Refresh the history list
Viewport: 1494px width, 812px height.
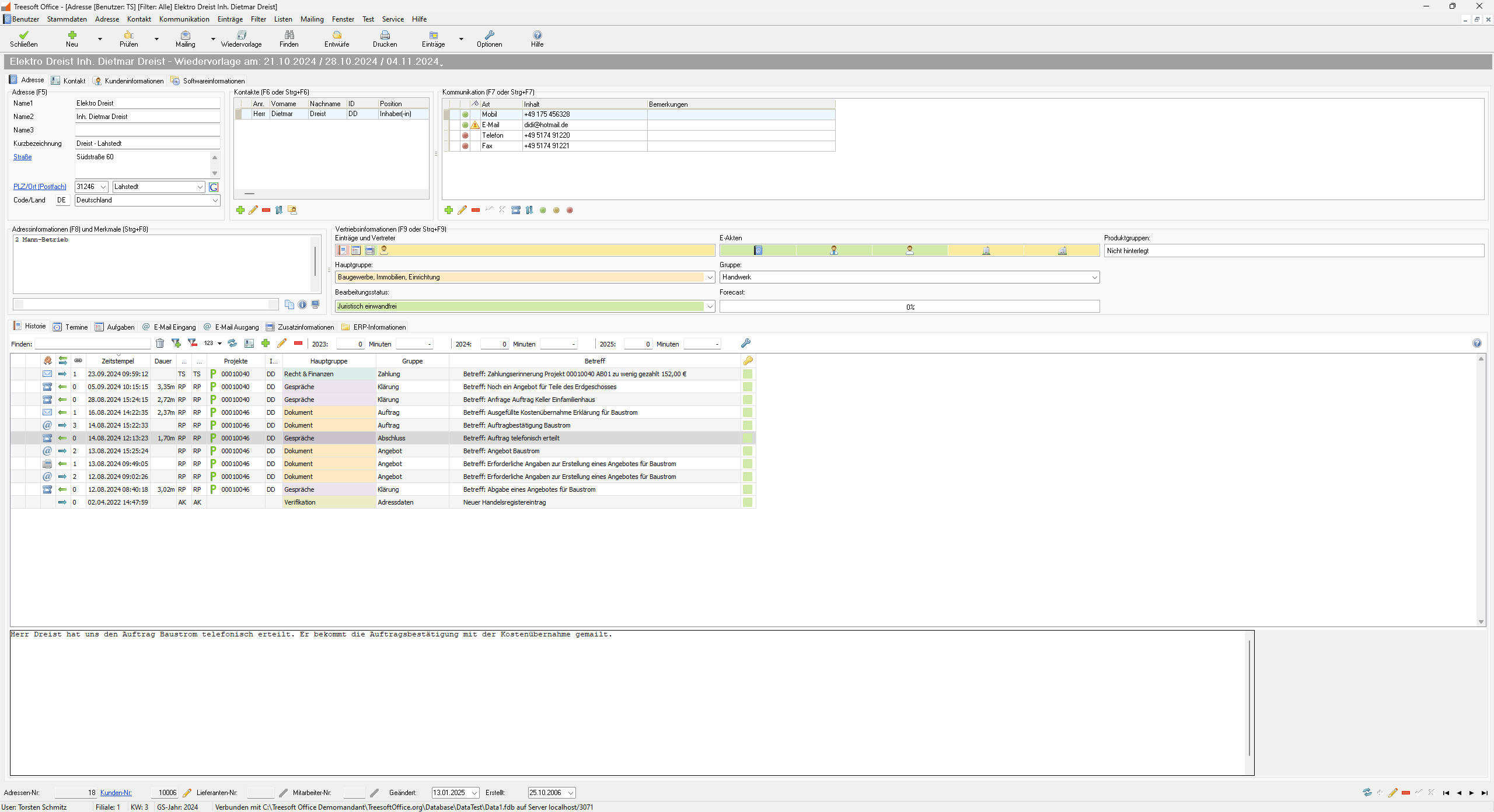tap(232, 344)
